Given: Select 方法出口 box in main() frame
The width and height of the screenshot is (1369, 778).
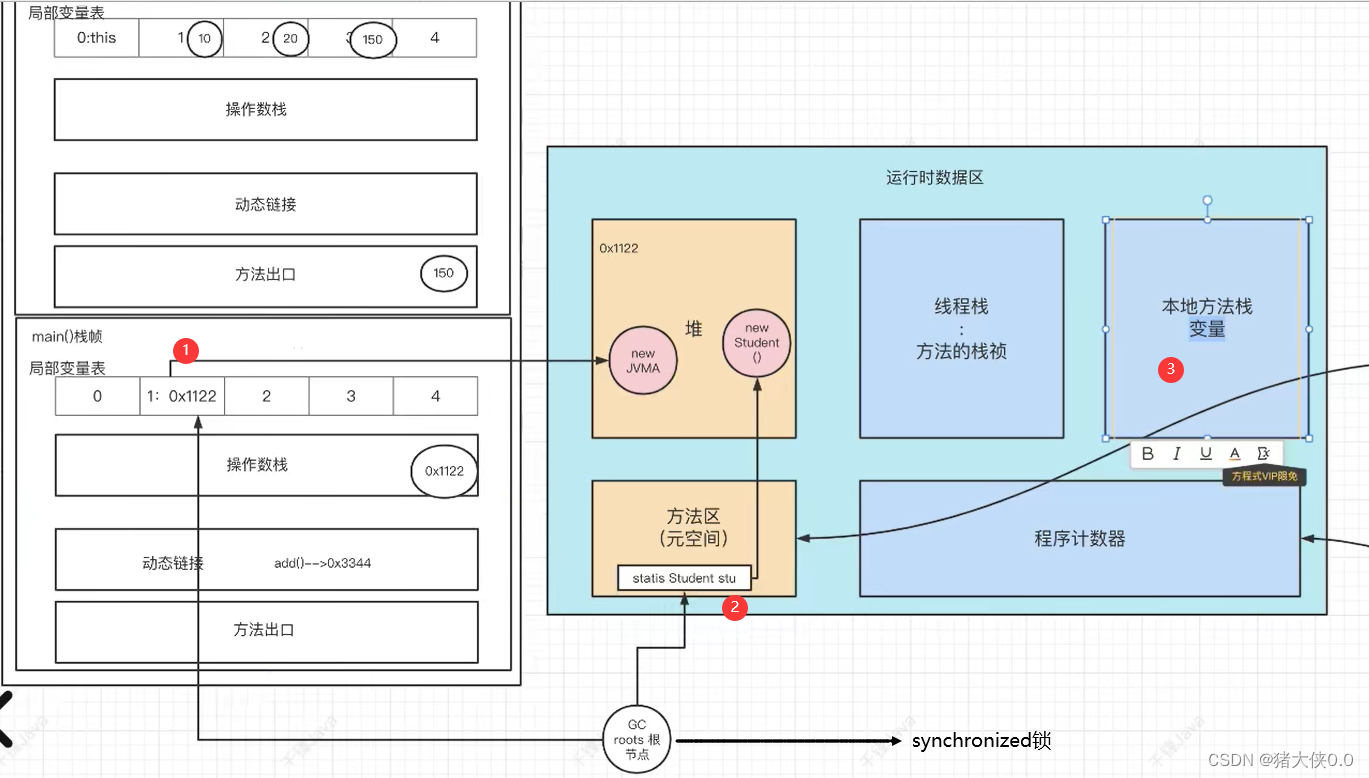Looking at the screenshot, I should (x=266, y=631).
